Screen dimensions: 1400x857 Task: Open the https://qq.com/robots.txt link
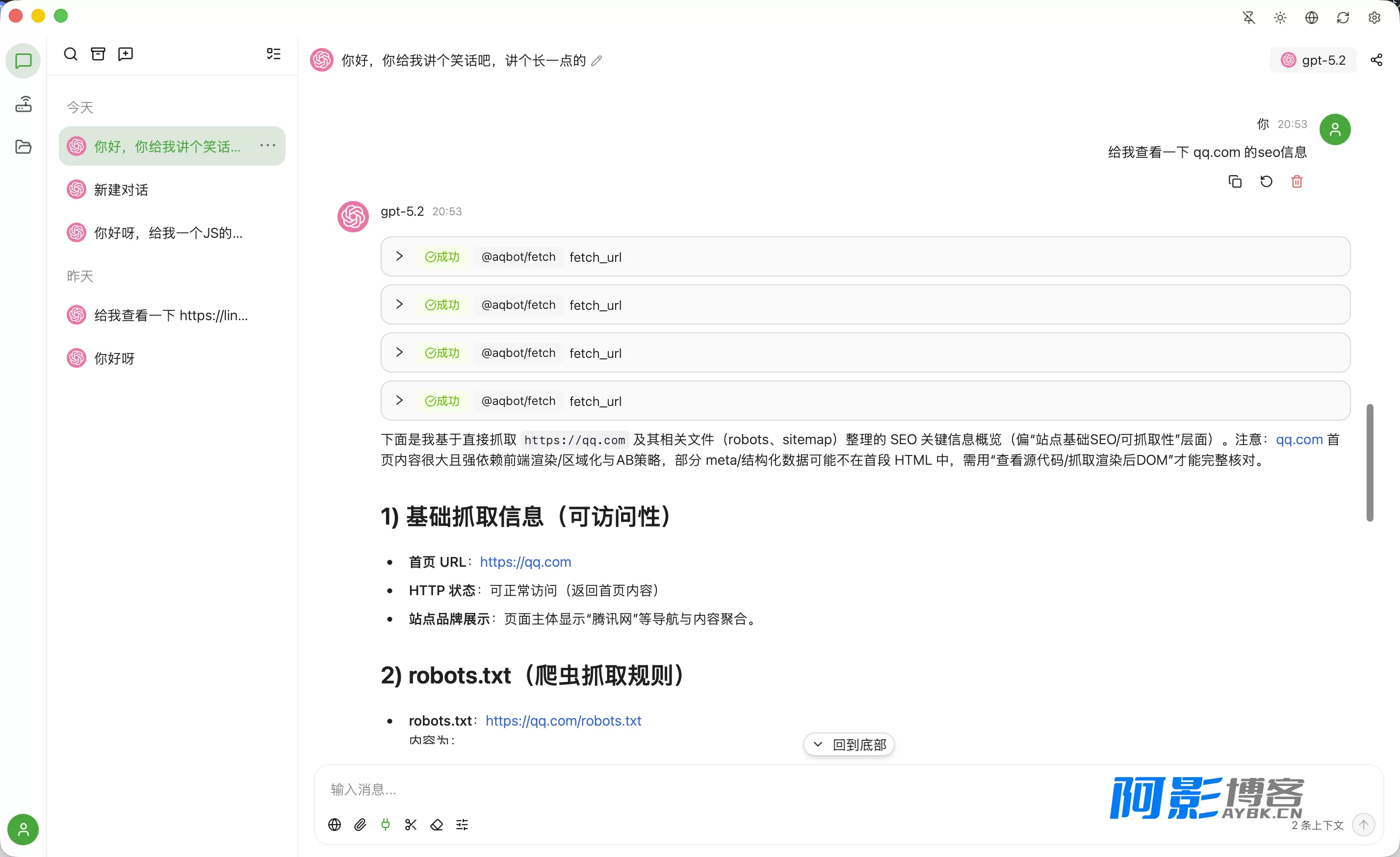[x=563, y=721]
